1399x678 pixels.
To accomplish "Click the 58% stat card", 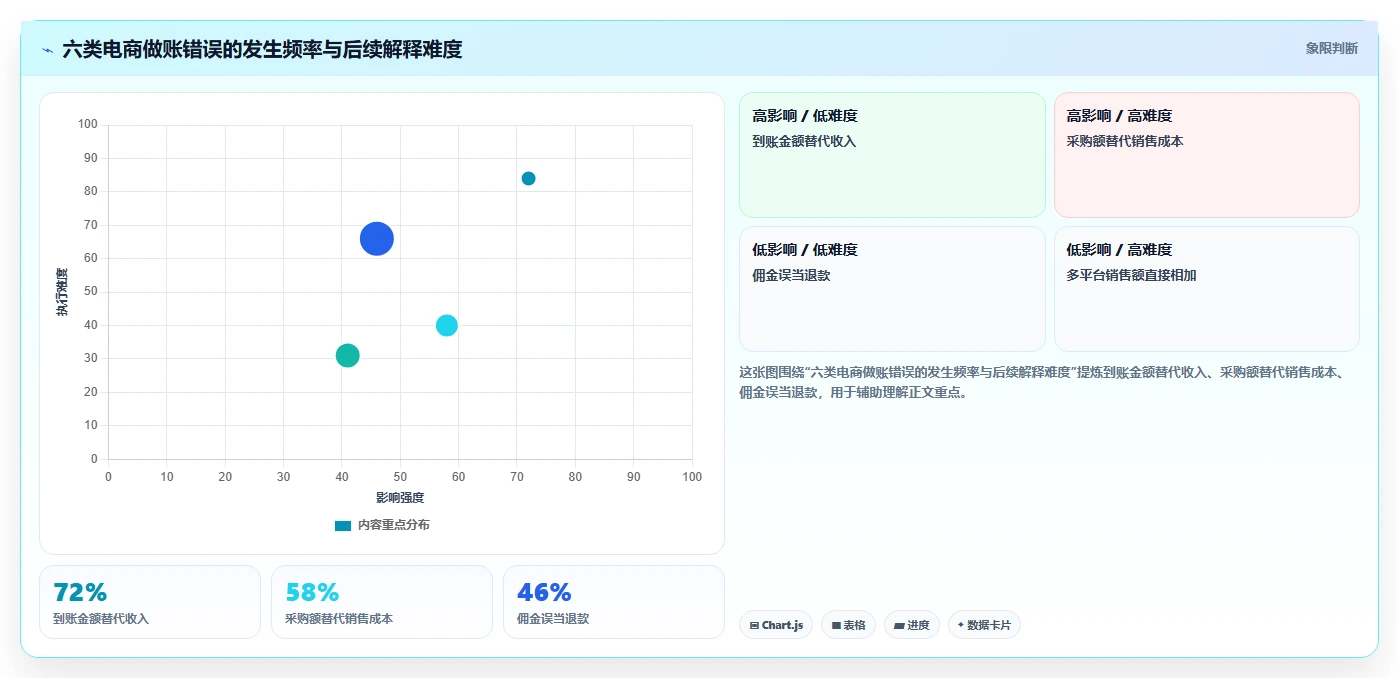I will pyautogui.click(x=382, y=602).
